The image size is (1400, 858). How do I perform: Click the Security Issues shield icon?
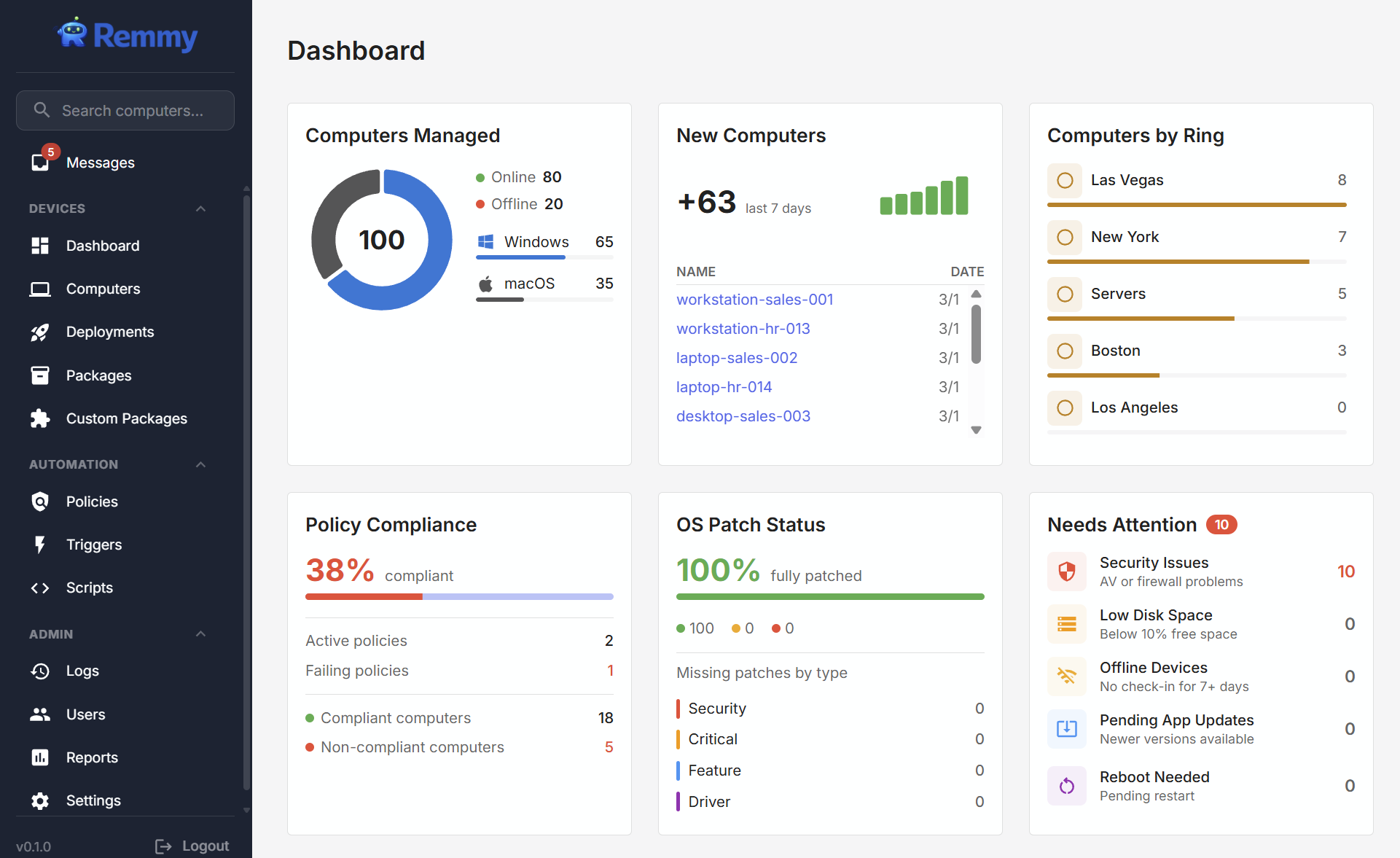pyautogui.click(x=1066, y=572)
